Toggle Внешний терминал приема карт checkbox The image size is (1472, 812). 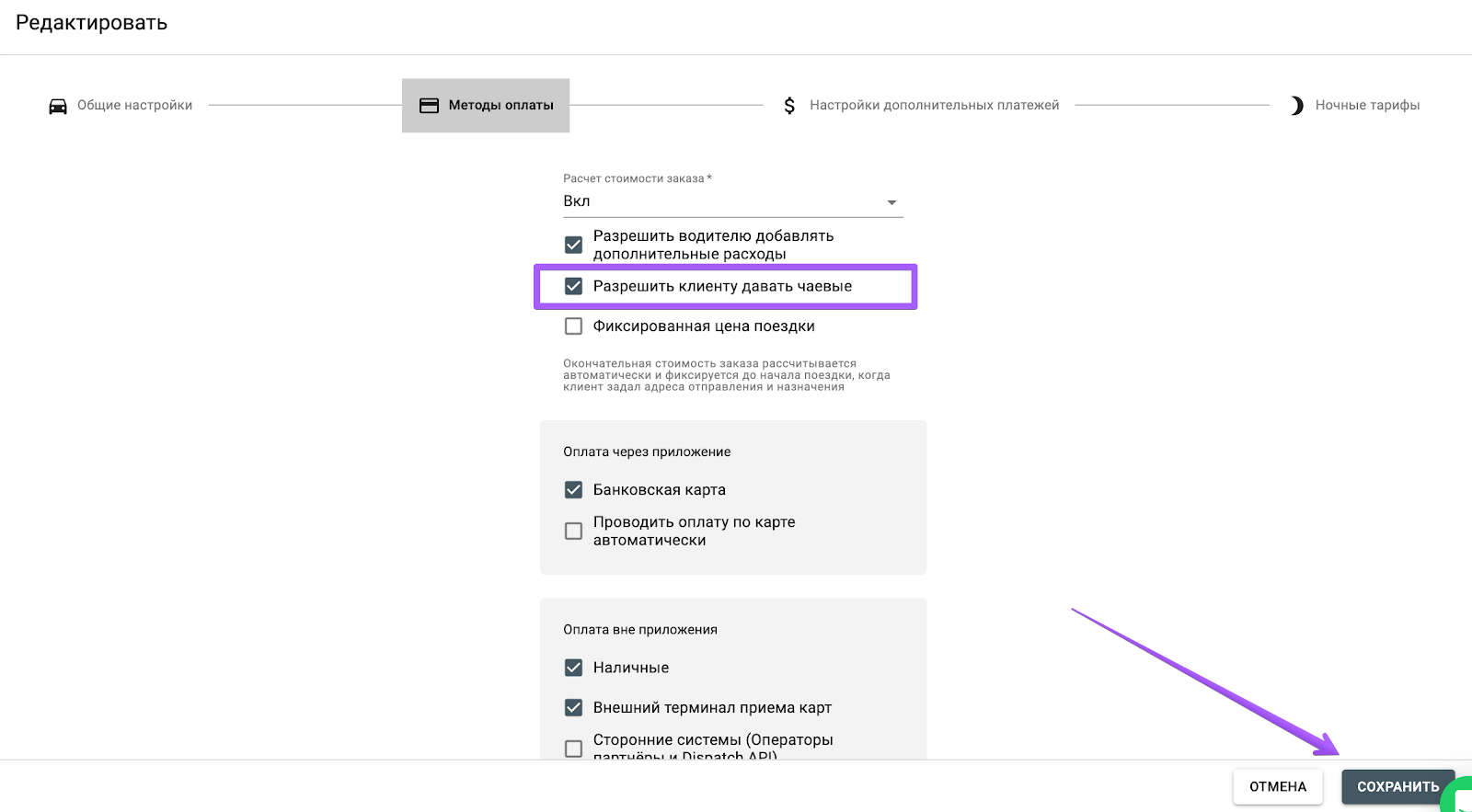[573, 708]
